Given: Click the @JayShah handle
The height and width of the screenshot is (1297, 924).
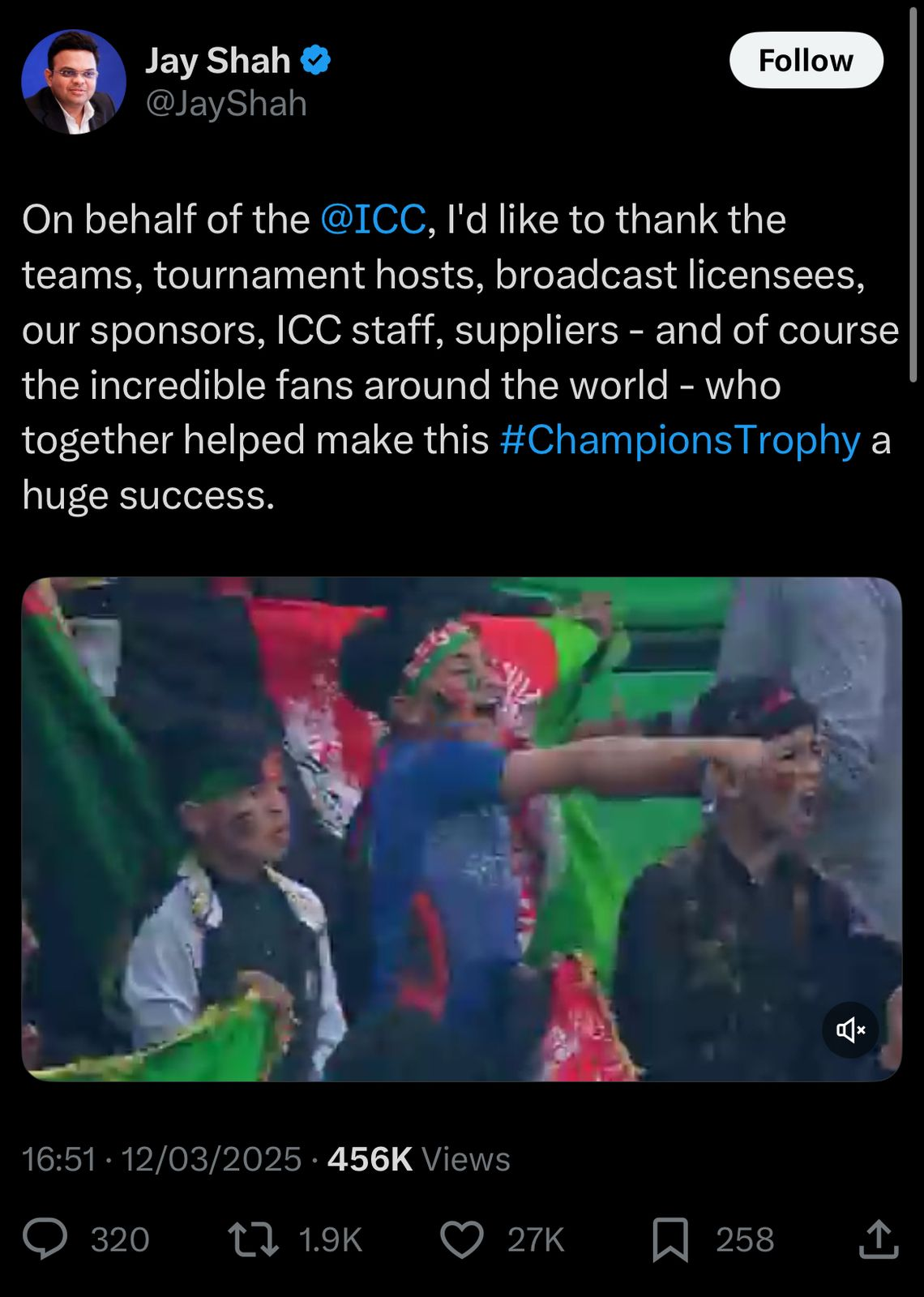Looking at the screenshot, I should (x=226, y=104).
